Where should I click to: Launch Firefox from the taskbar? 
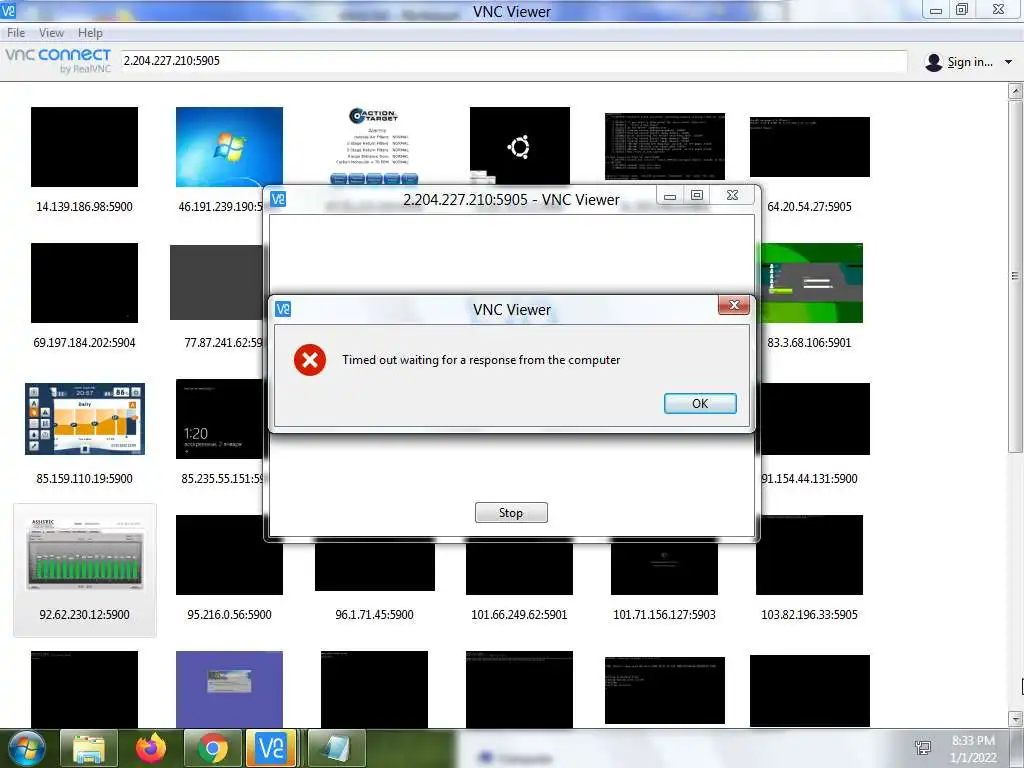coord(151,748)
